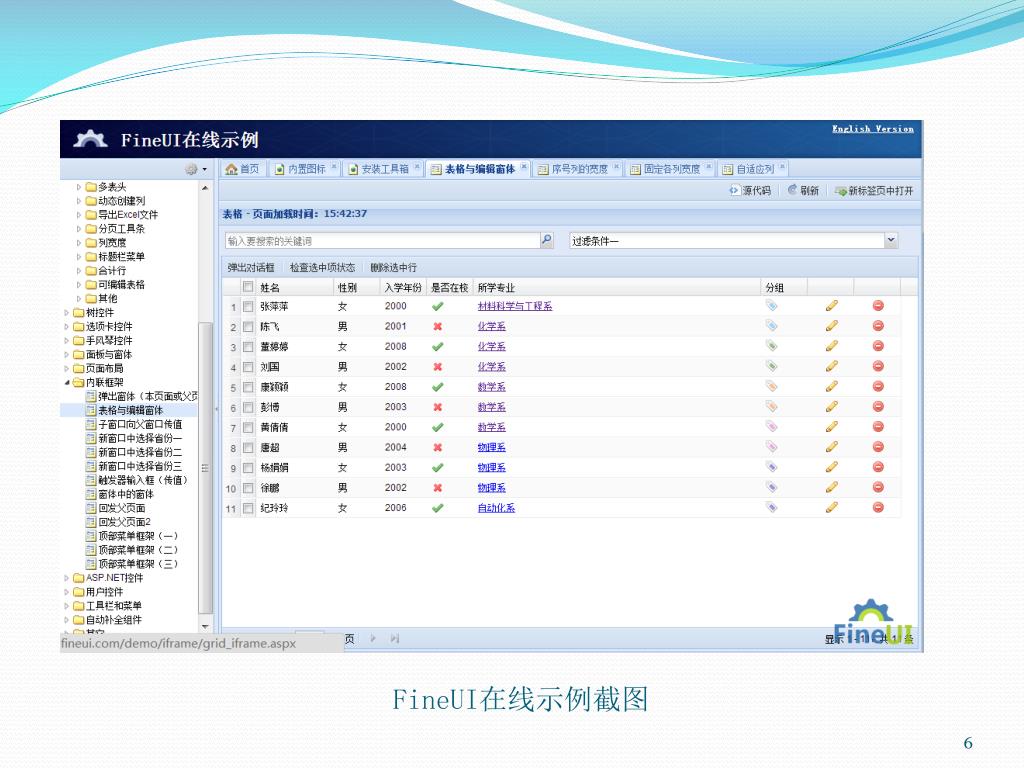The height and width of the screenshot is (768, 1024).
Task: Check the checkbox for row 黄倩倩
Action: [248, 428]
